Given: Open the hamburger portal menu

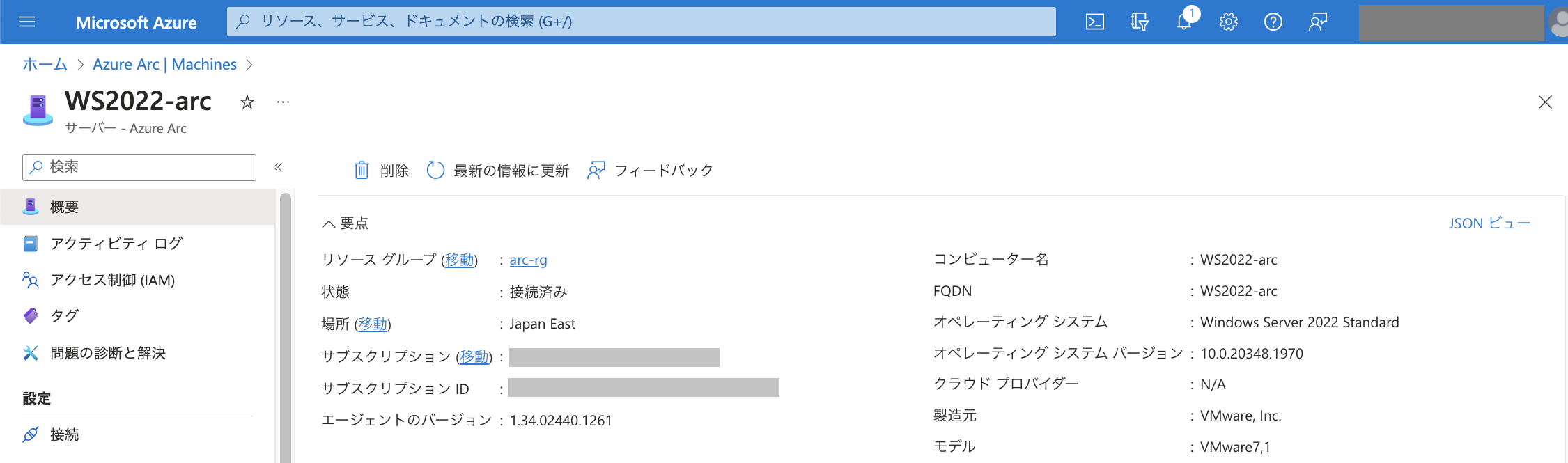Looking at the screenshot, I should click(27, 22).
